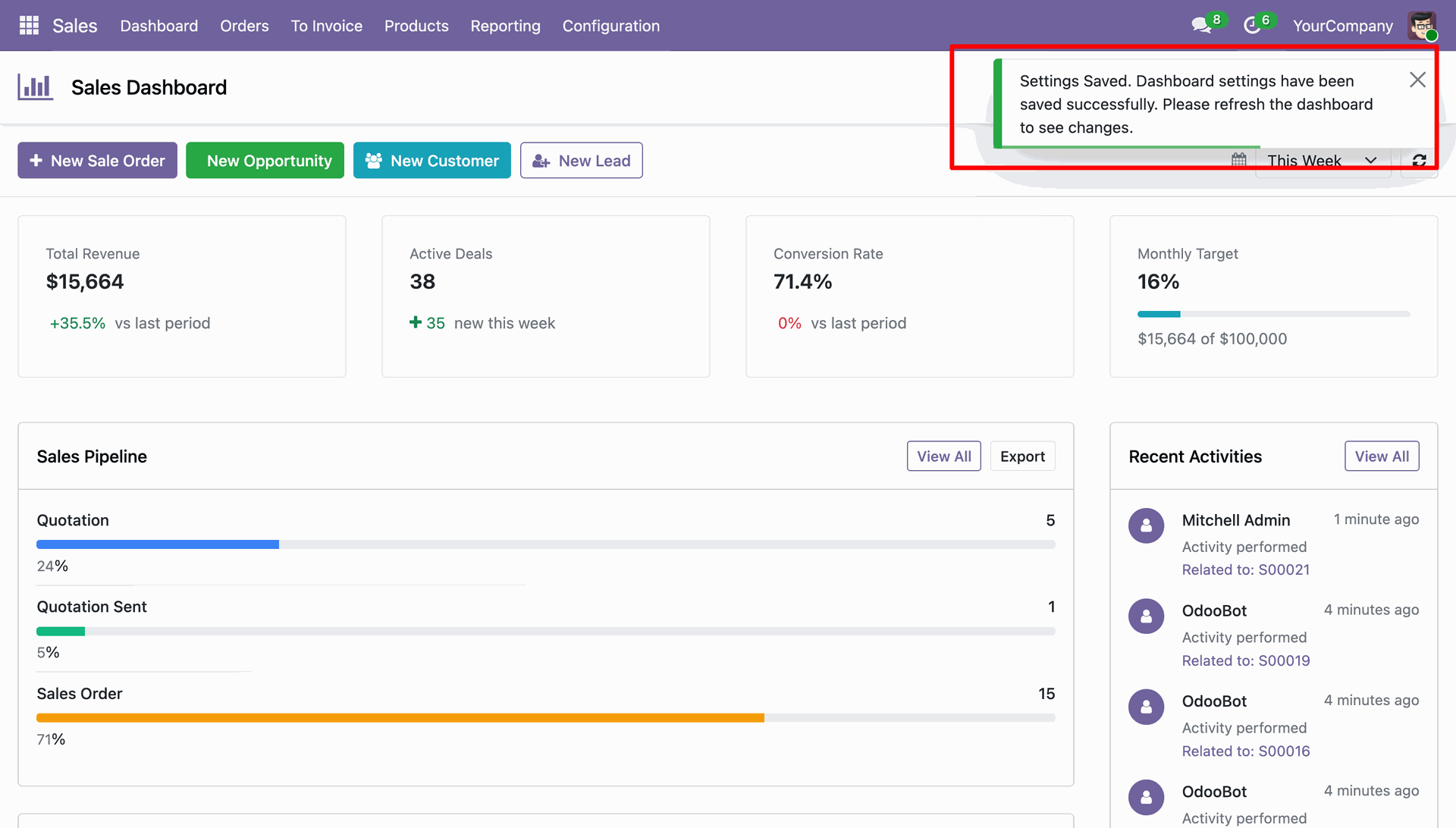The height and width of the screenshot is (828, 1456).
Task: Click the New Sale Order button
Action: tap(97, 160)
